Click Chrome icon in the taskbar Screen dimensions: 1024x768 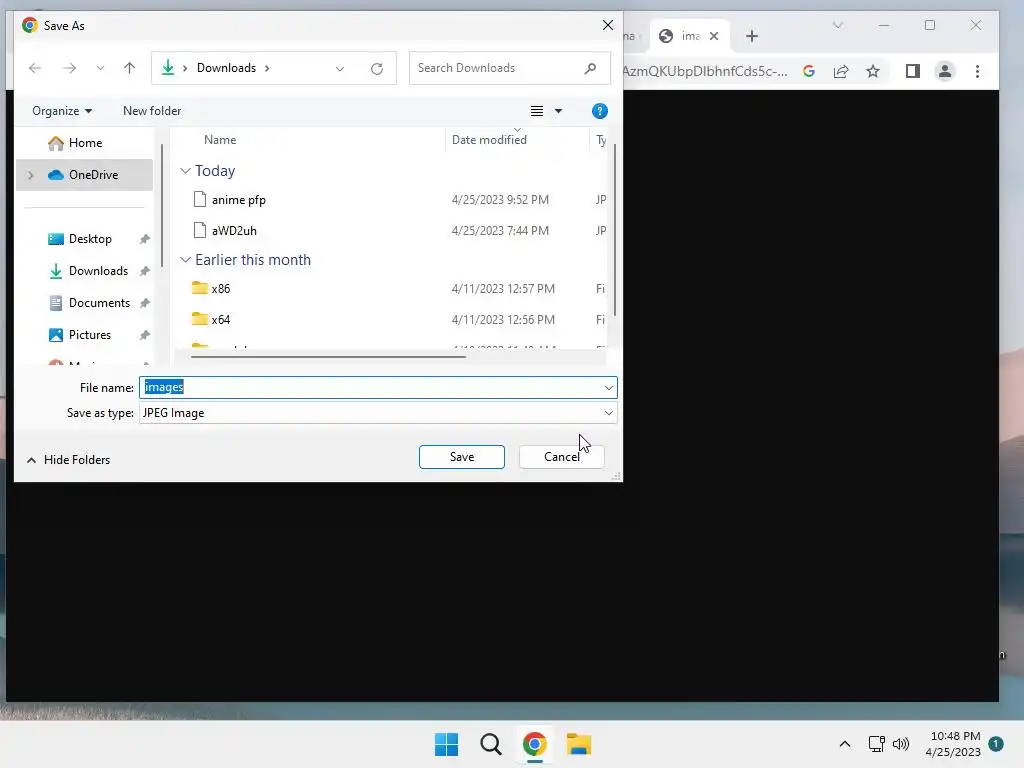click(534, 744)
